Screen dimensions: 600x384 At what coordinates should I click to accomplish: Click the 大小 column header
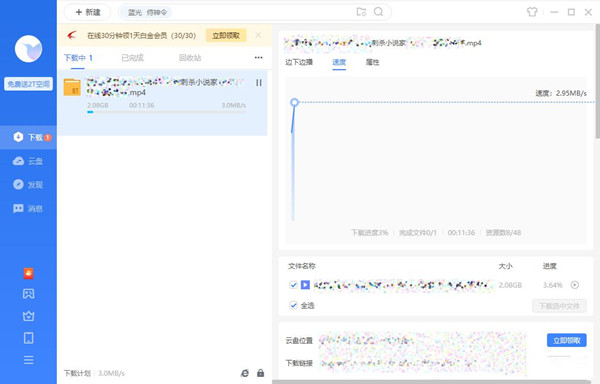pos(505,266)
